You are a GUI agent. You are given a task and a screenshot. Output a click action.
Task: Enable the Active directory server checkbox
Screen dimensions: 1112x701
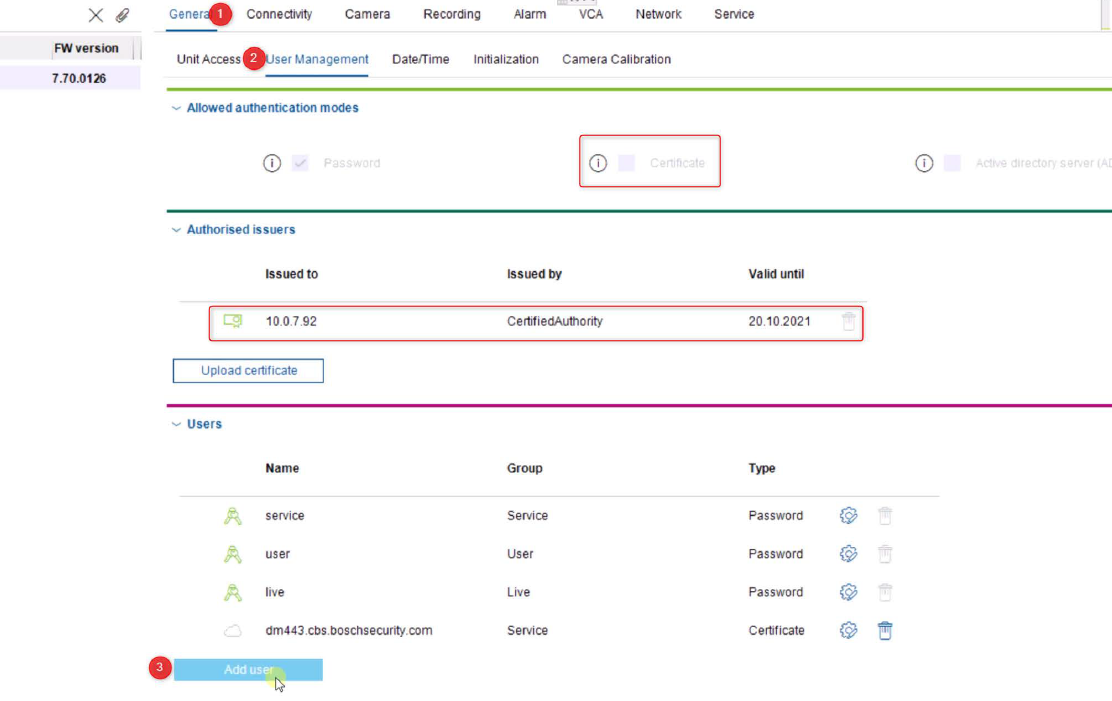952,163
